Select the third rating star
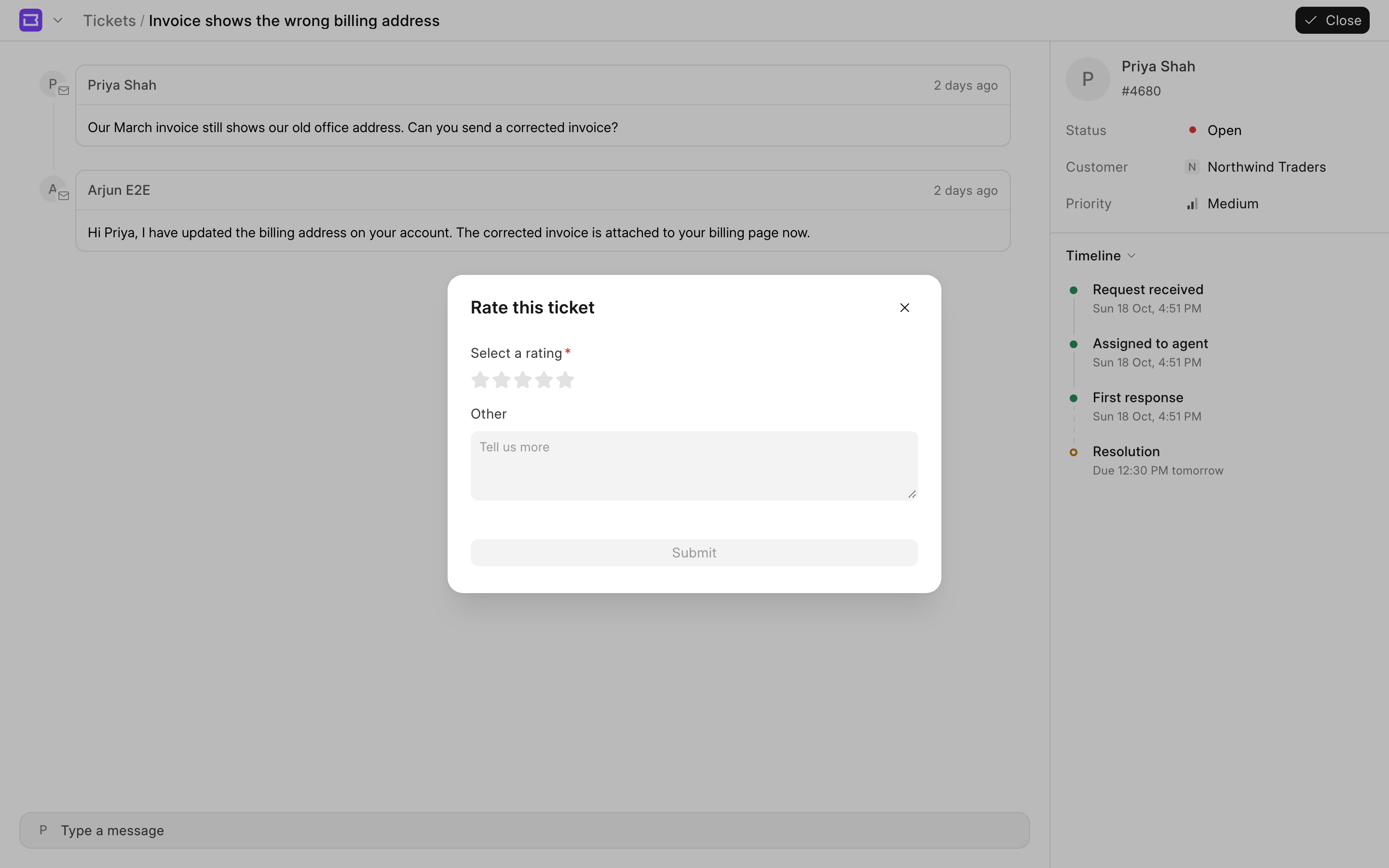 [x=522, y=380]
